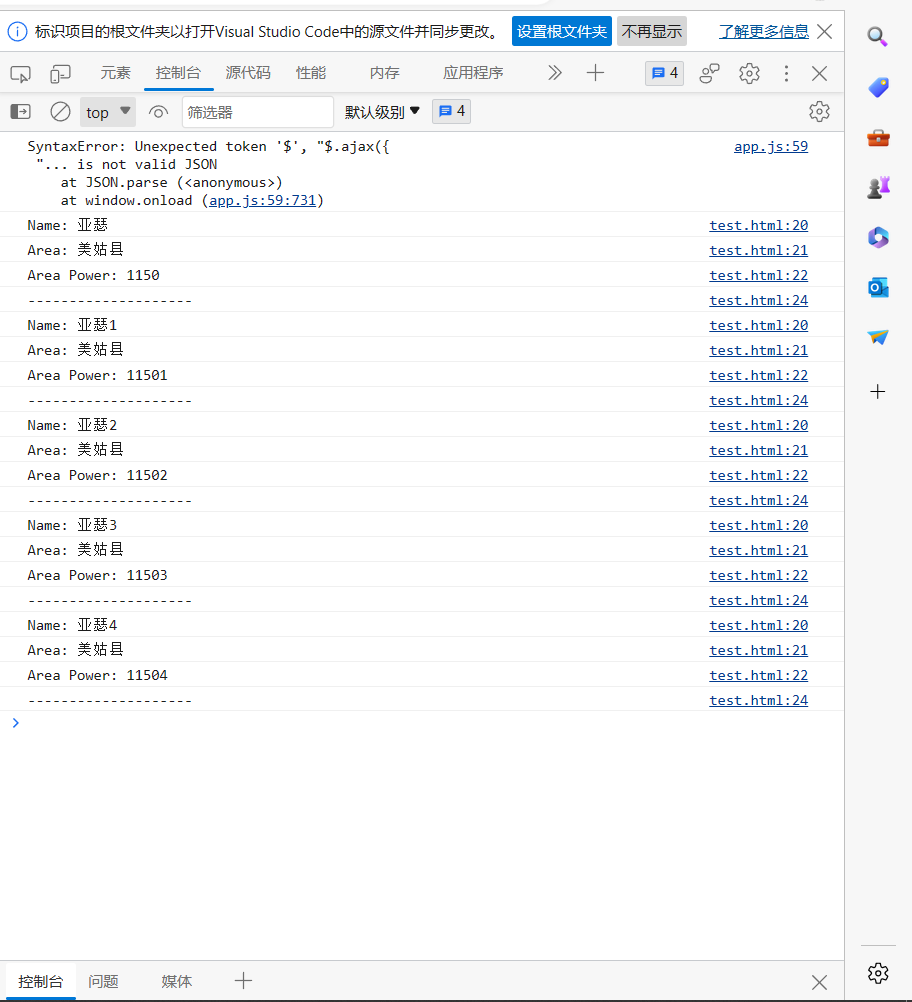Open the app.js:59 source link

770,147
